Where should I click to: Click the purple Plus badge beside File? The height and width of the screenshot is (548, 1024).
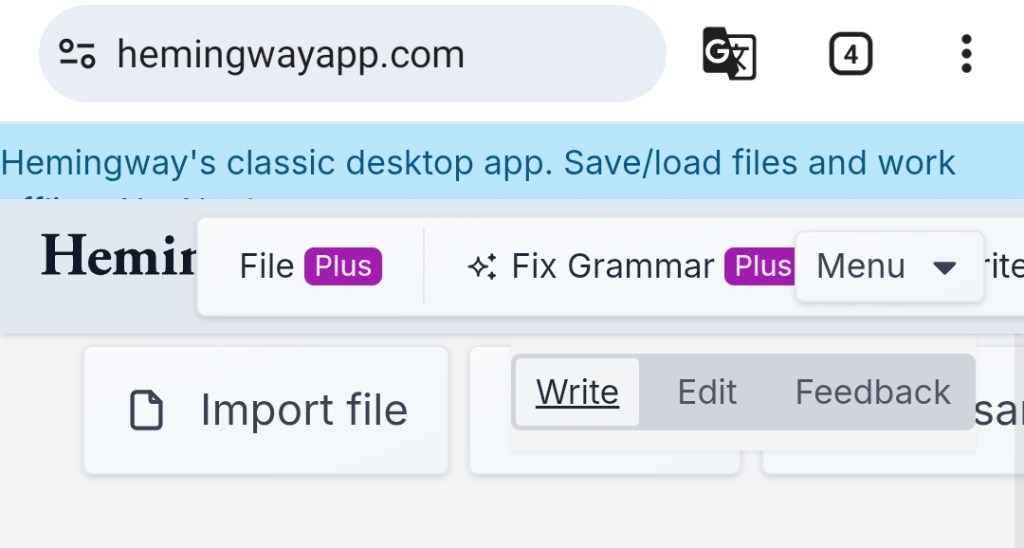pyautogui.click(x=343, y=267)
